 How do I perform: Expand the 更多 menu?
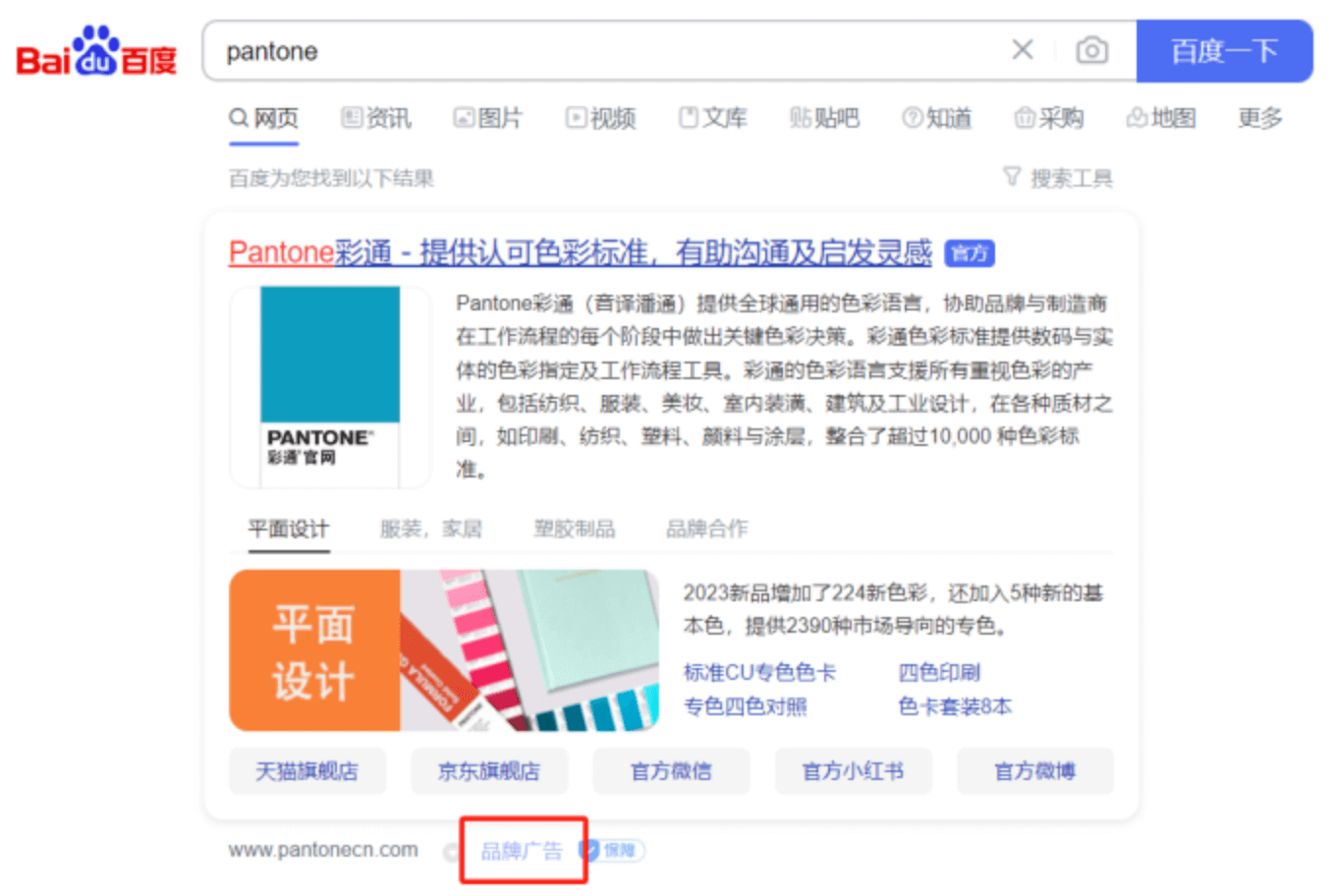click(1260, 119)
